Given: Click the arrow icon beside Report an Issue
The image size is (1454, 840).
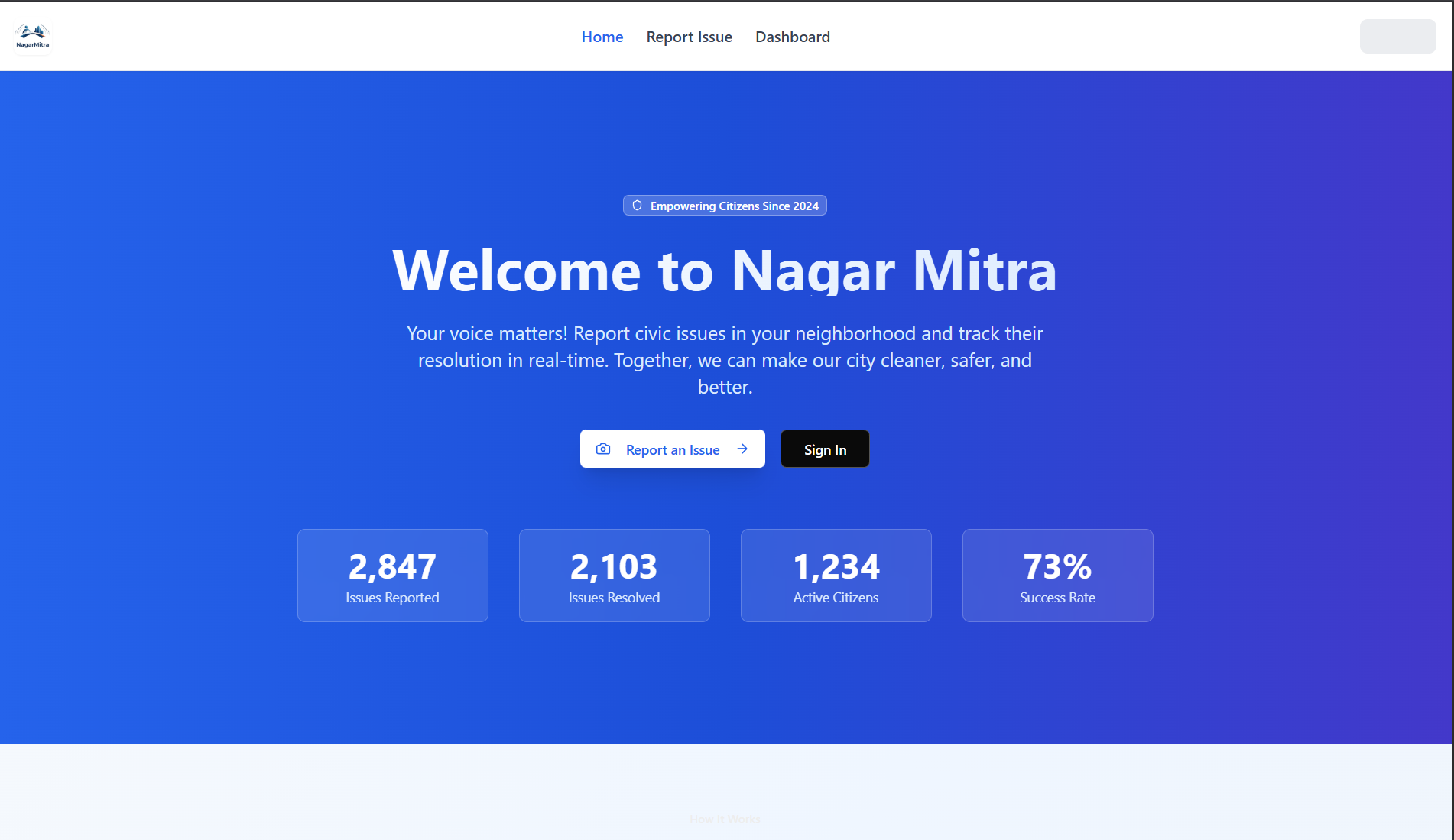Looking at the screenshot, I should tap(742, 449).
